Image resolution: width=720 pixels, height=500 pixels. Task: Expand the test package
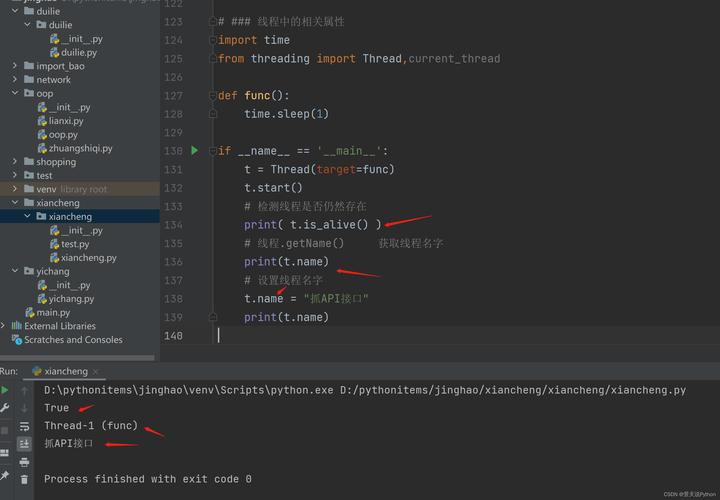coord(15,175)
